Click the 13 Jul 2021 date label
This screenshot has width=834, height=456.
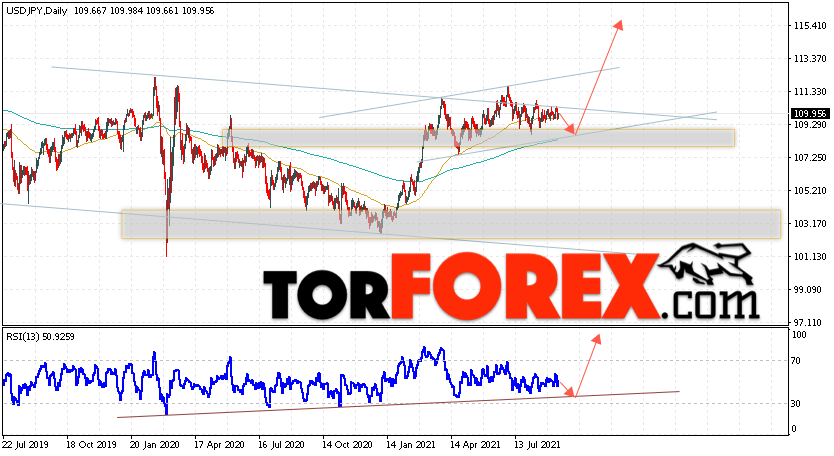538,444
